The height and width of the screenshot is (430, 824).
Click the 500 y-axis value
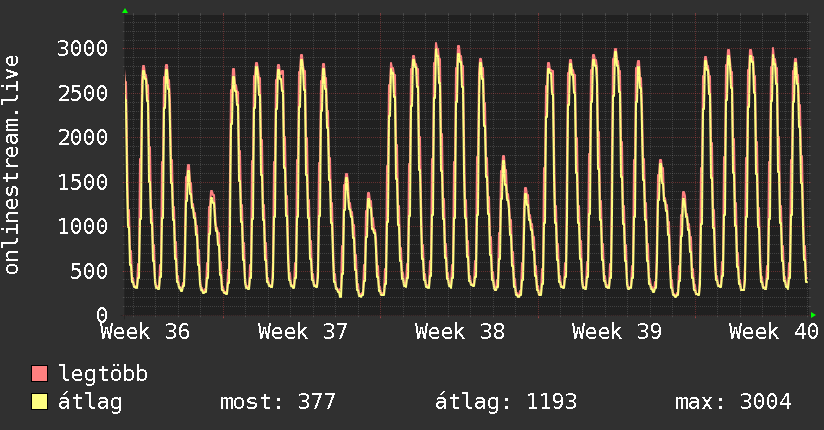89,271
